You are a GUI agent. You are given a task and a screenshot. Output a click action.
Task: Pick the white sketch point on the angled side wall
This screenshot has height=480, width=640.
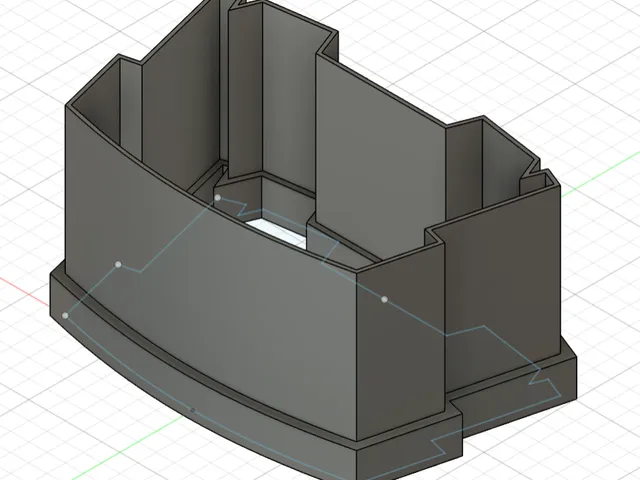click(384, 300)
